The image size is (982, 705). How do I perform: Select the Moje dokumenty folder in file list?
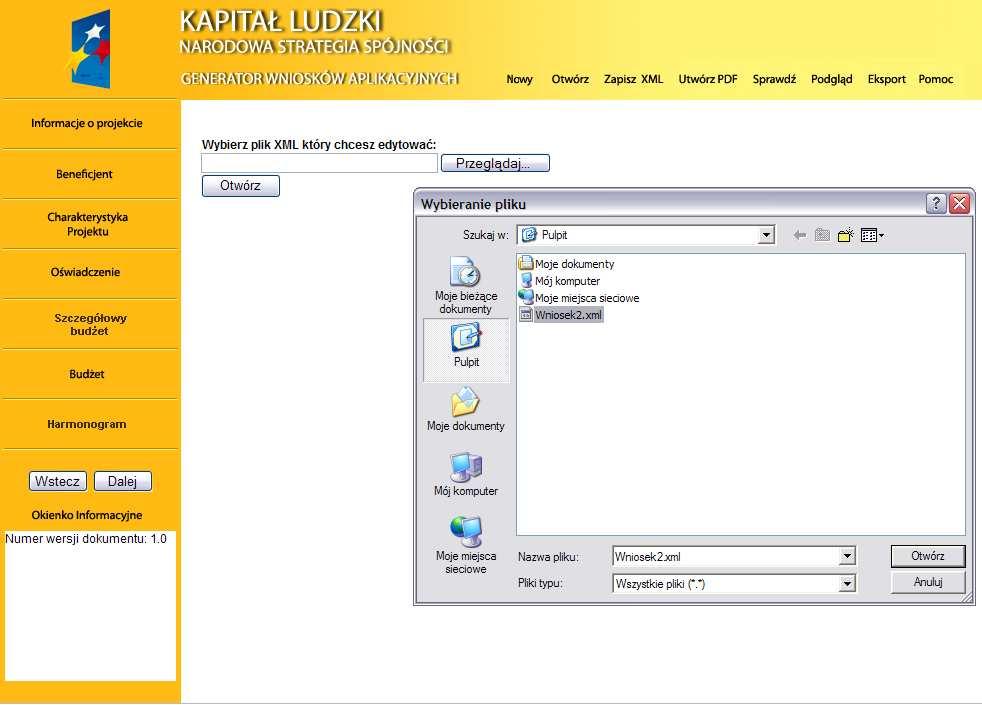click(x=567, y=264)
